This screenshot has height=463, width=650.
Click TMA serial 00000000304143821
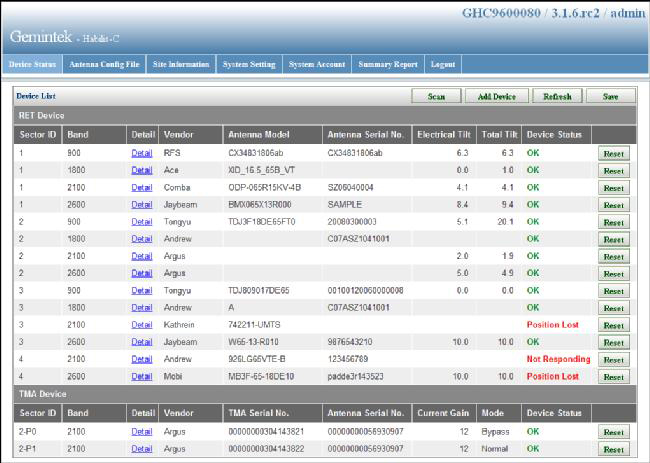[x=266, y=432]
